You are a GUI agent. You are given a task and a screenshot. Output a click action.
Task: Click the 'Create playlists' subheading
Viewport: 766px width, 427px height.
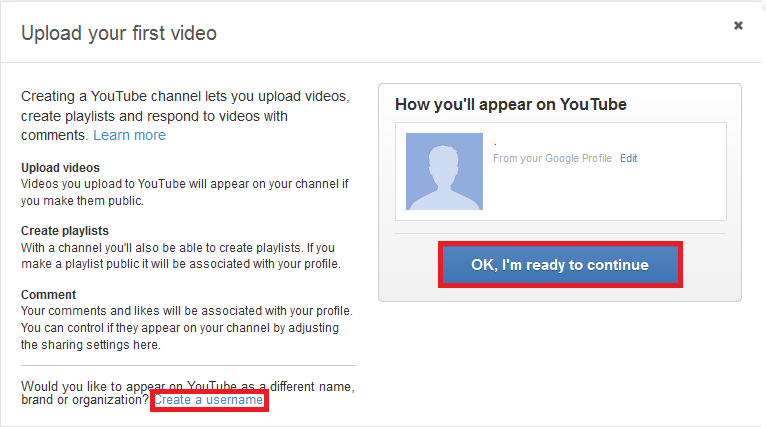coord(64,231)
